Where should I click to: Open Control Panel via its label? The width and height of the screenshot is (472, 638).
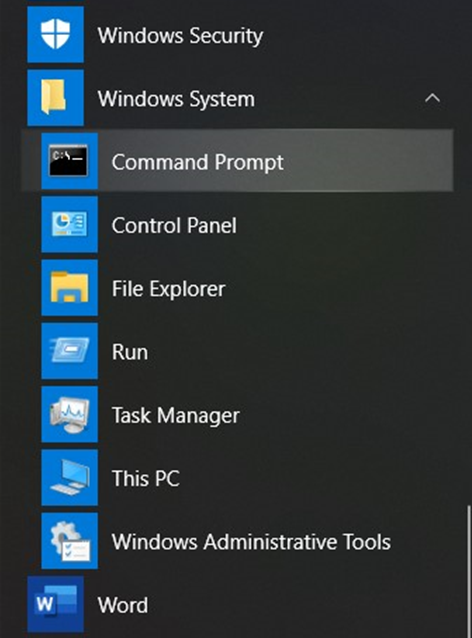point(174,225)
